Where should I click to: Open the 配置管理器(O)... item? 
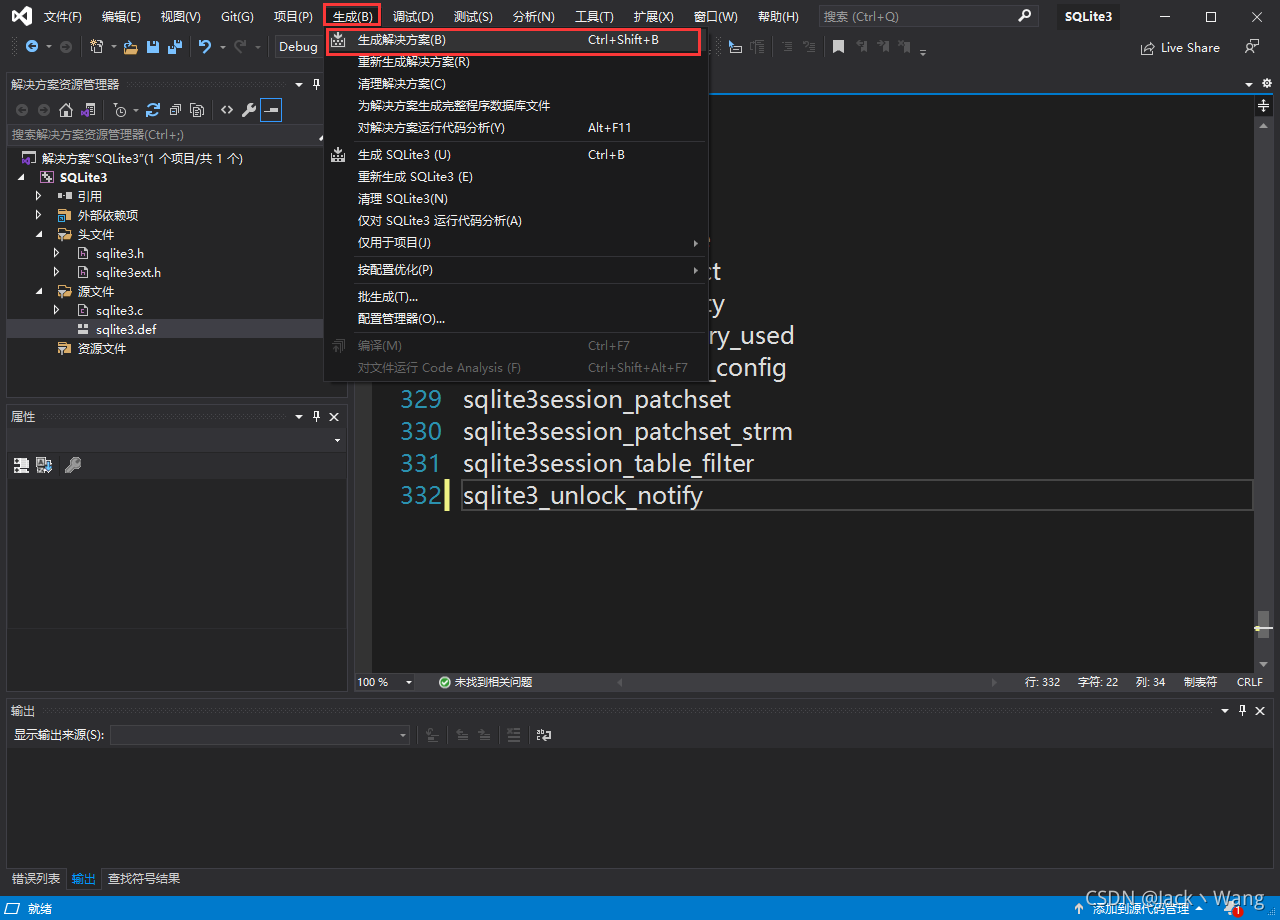[x=516, y=319]
